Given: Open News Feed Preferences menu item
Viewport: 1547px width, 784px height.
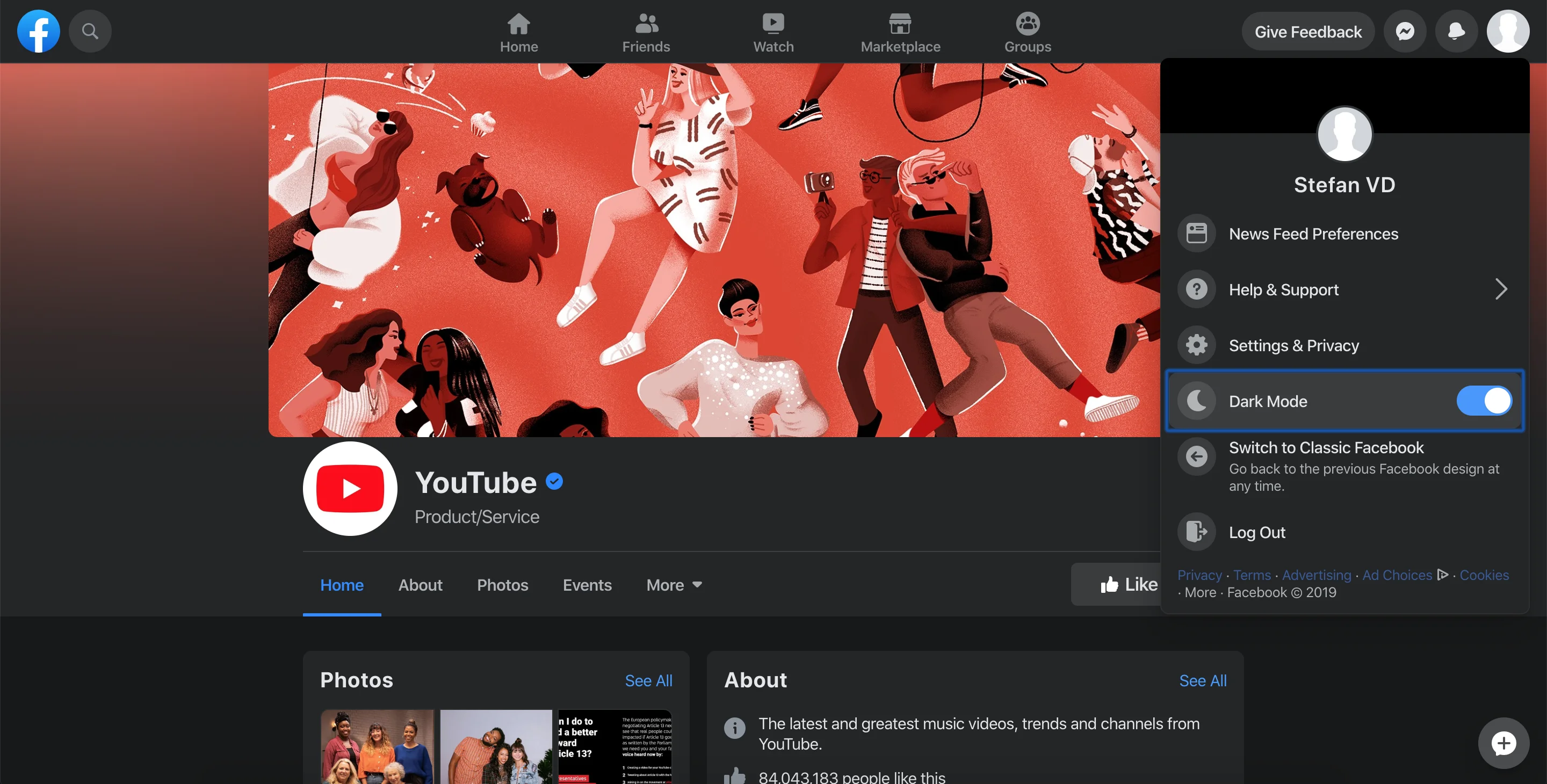Looking at the screenshot, I should [x=1344, y=233].
